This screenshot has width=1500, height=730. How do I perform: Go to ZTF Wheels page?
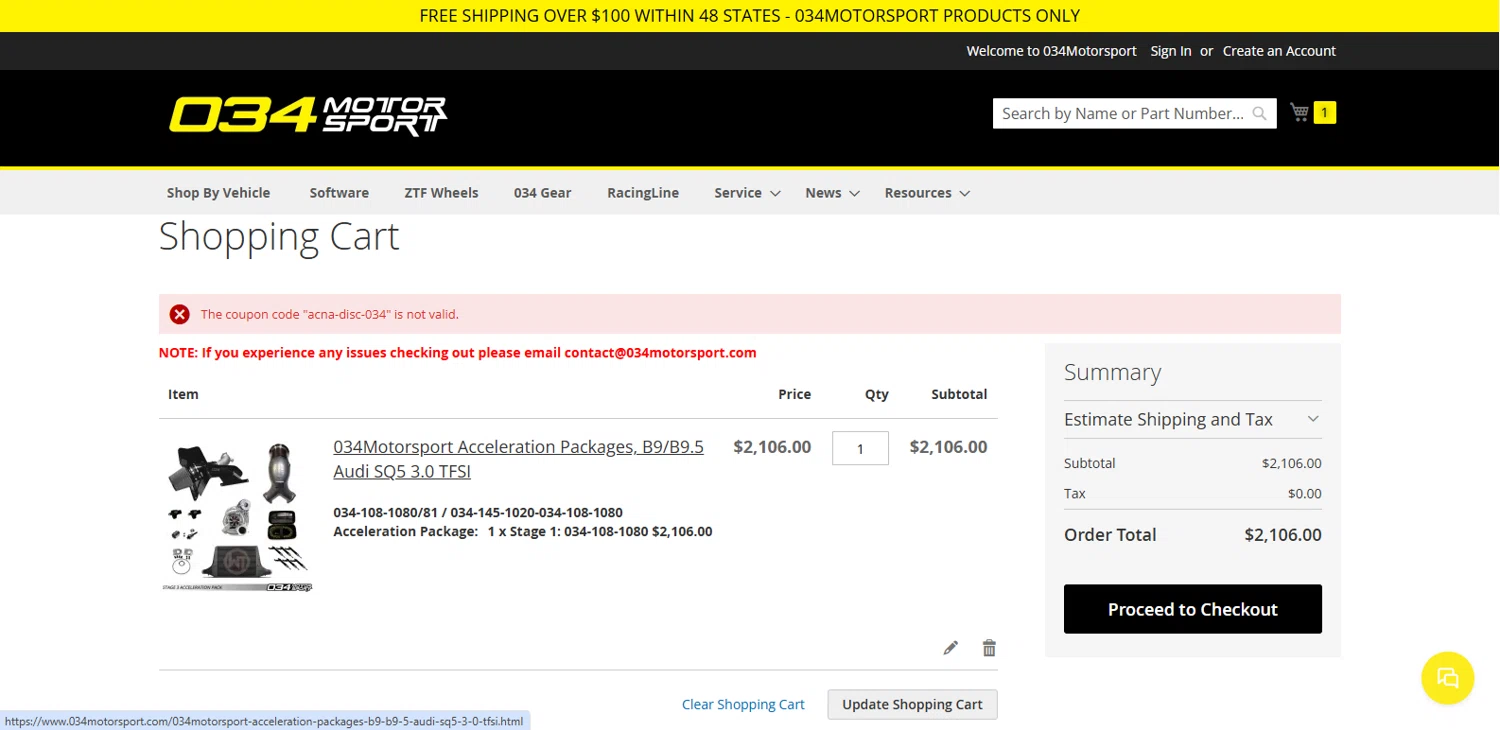click(x=441, y=193)
